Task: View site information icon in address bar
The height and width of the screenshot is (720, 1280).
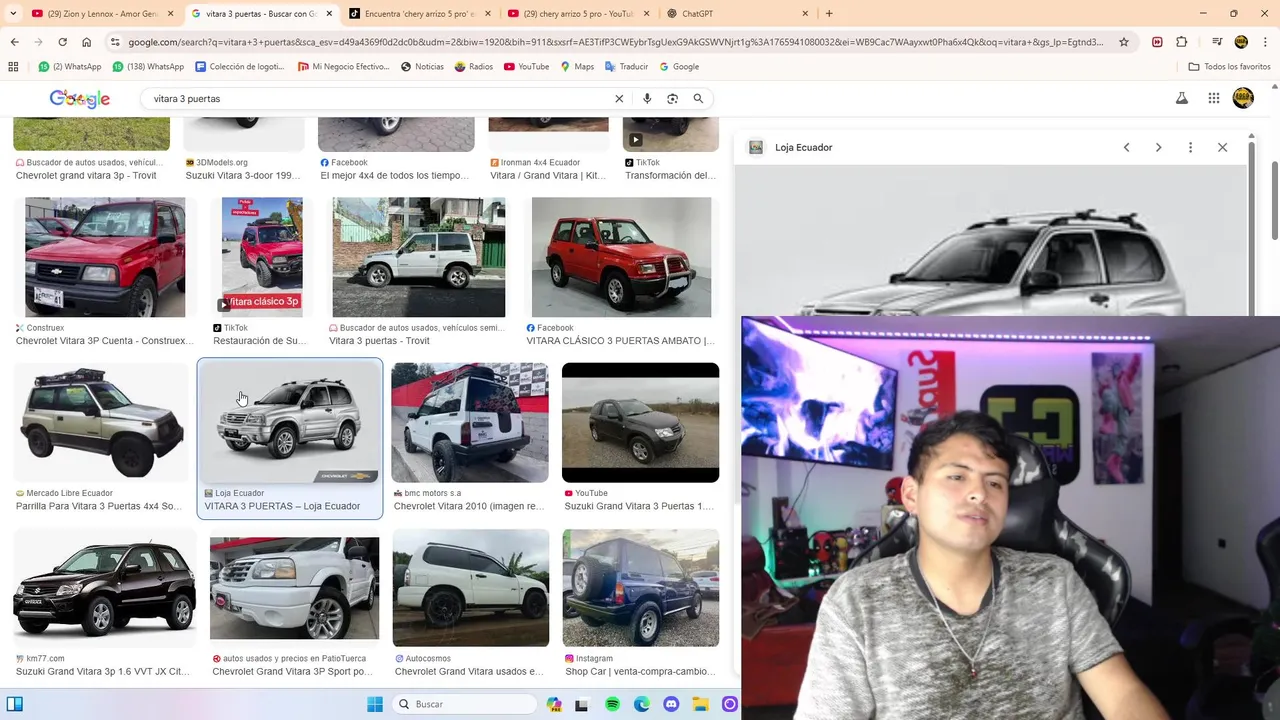Action: click(x=115, y=42)
